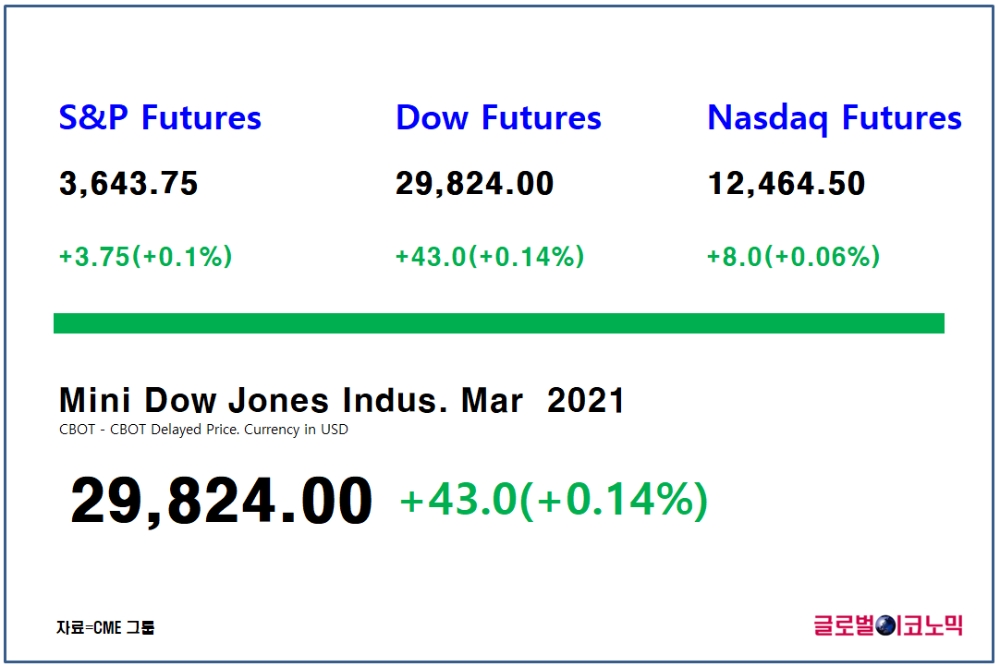Select the Dow price 29,824.00 in top row
Screen dimensions: 1000x667
[x=475, y=184]
